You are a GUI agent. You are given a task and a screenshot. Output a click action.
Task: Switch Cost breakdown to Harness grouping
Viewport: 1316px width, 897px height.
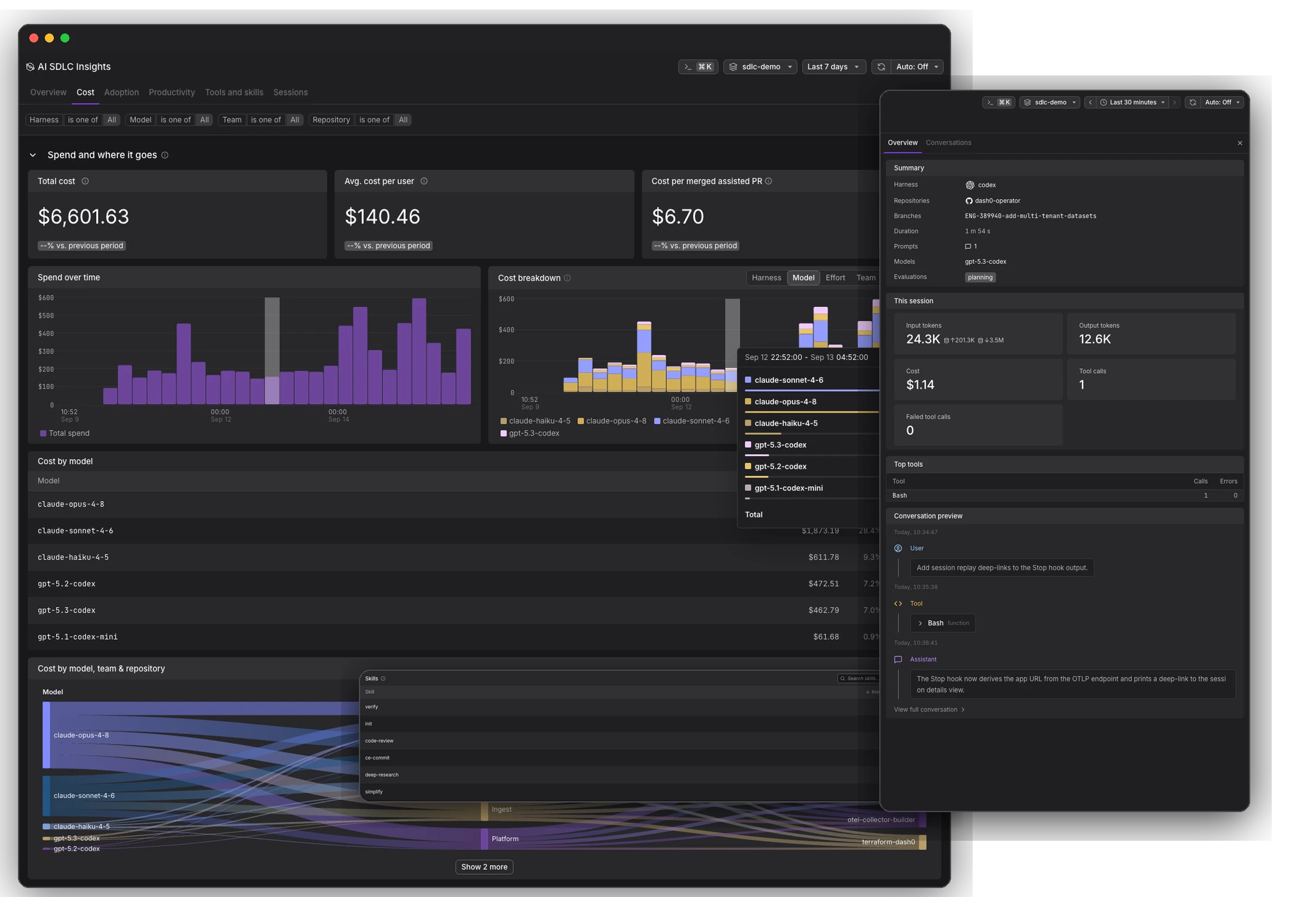pyautogui.click(x=766, y=278)
